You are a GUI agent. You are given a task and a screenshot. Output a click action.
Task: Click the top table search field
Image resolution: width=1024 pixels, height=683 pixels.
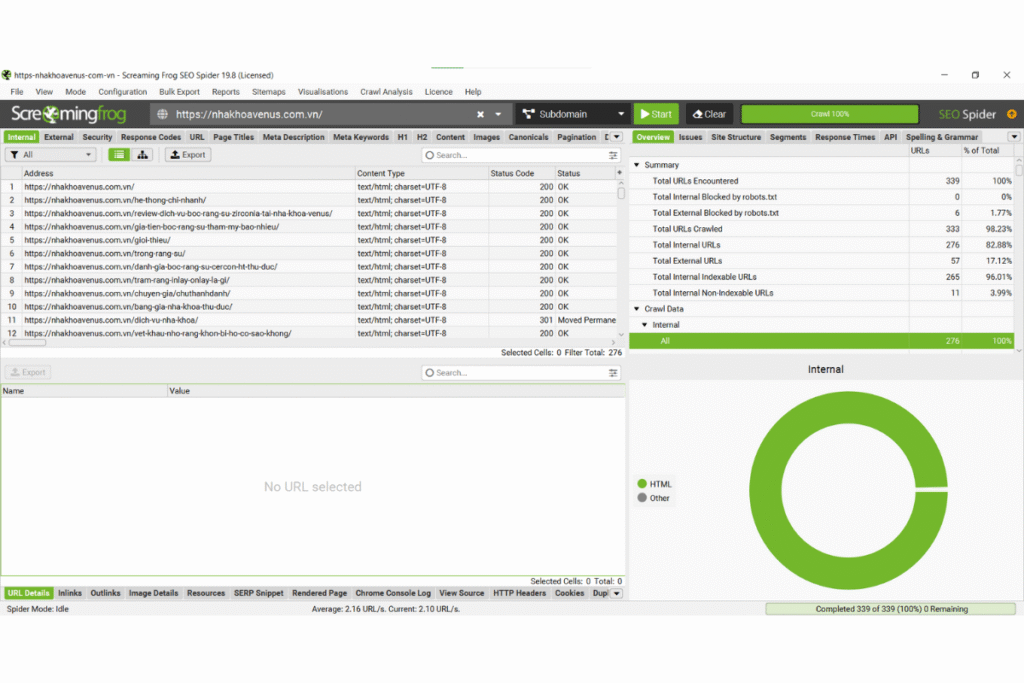coord(515,155)
